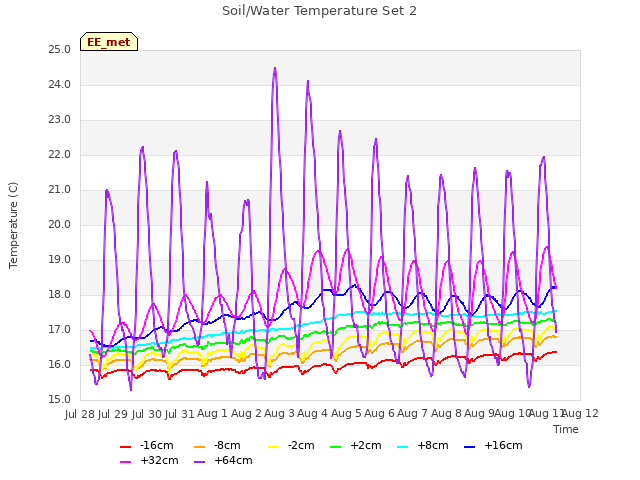
Task: Select the +16cm legend label
Action: click(503, 445)
